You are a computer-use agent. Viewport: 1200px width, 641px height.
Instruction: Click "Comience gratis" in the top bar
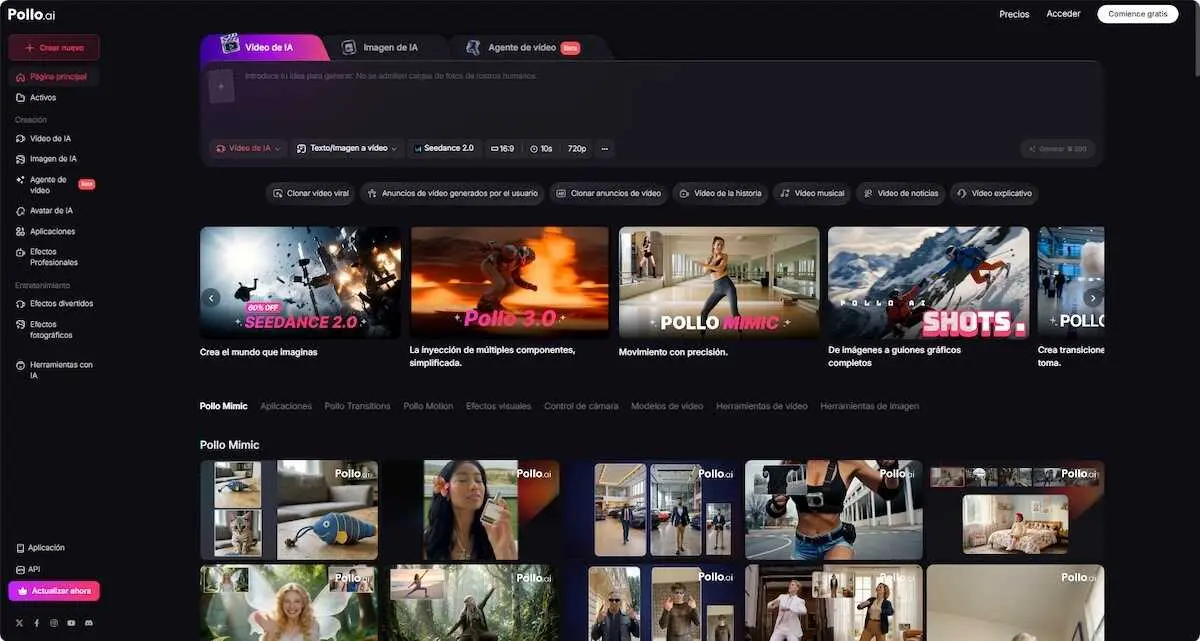tap(1137, 13)
